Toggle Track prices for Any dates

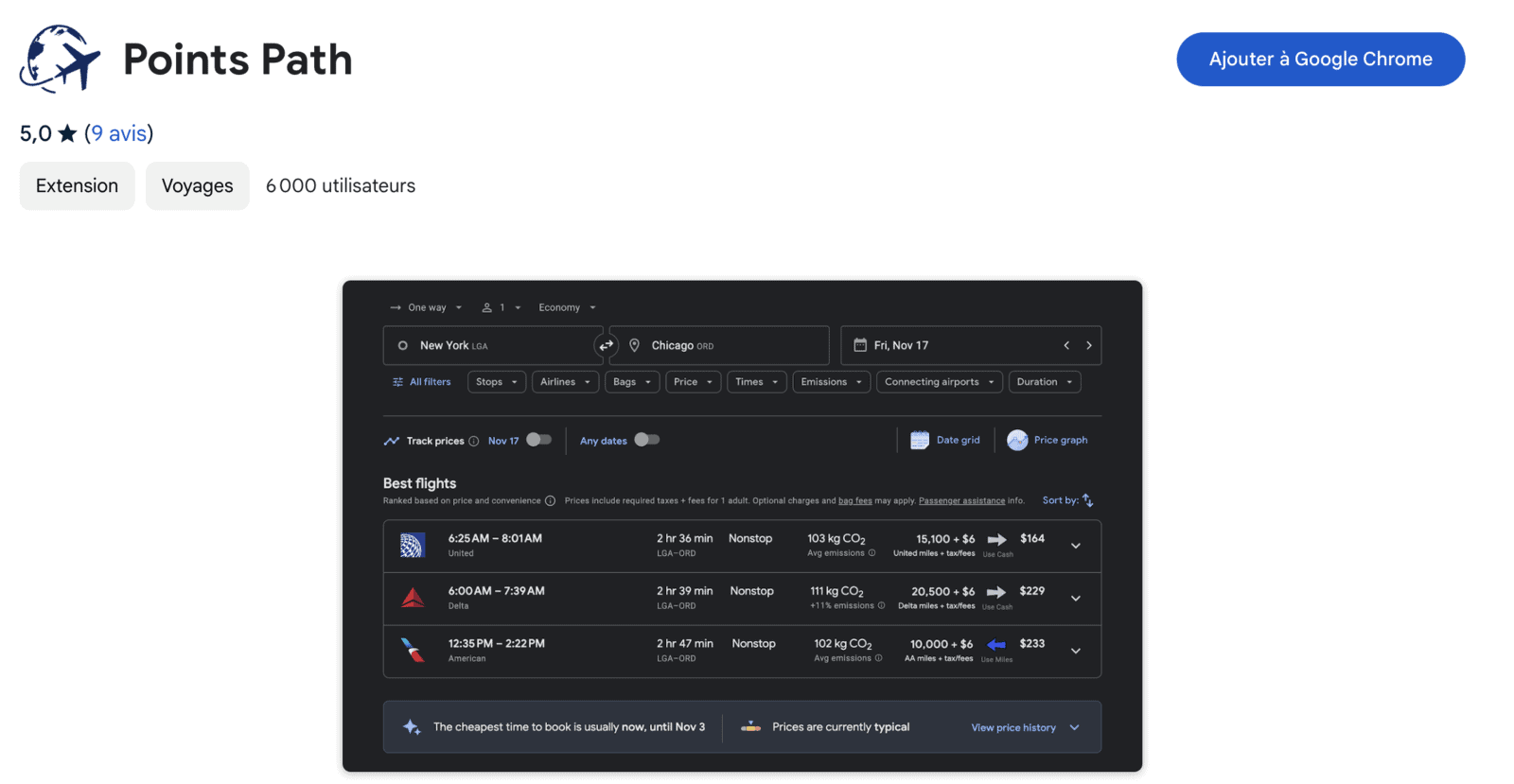(x=647, y=440)
